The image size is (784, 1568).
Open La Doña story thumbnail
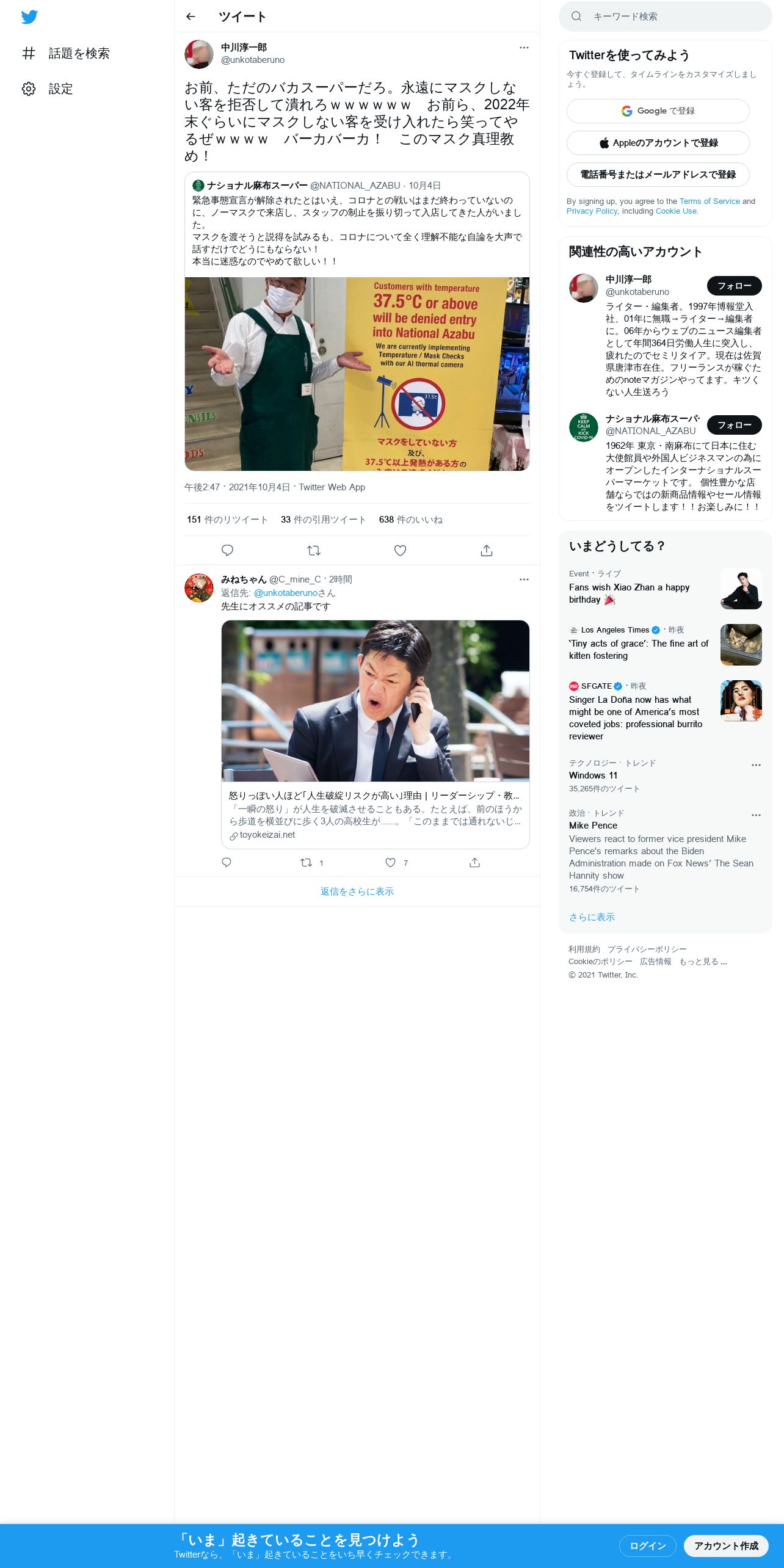[x=741, y=701]
